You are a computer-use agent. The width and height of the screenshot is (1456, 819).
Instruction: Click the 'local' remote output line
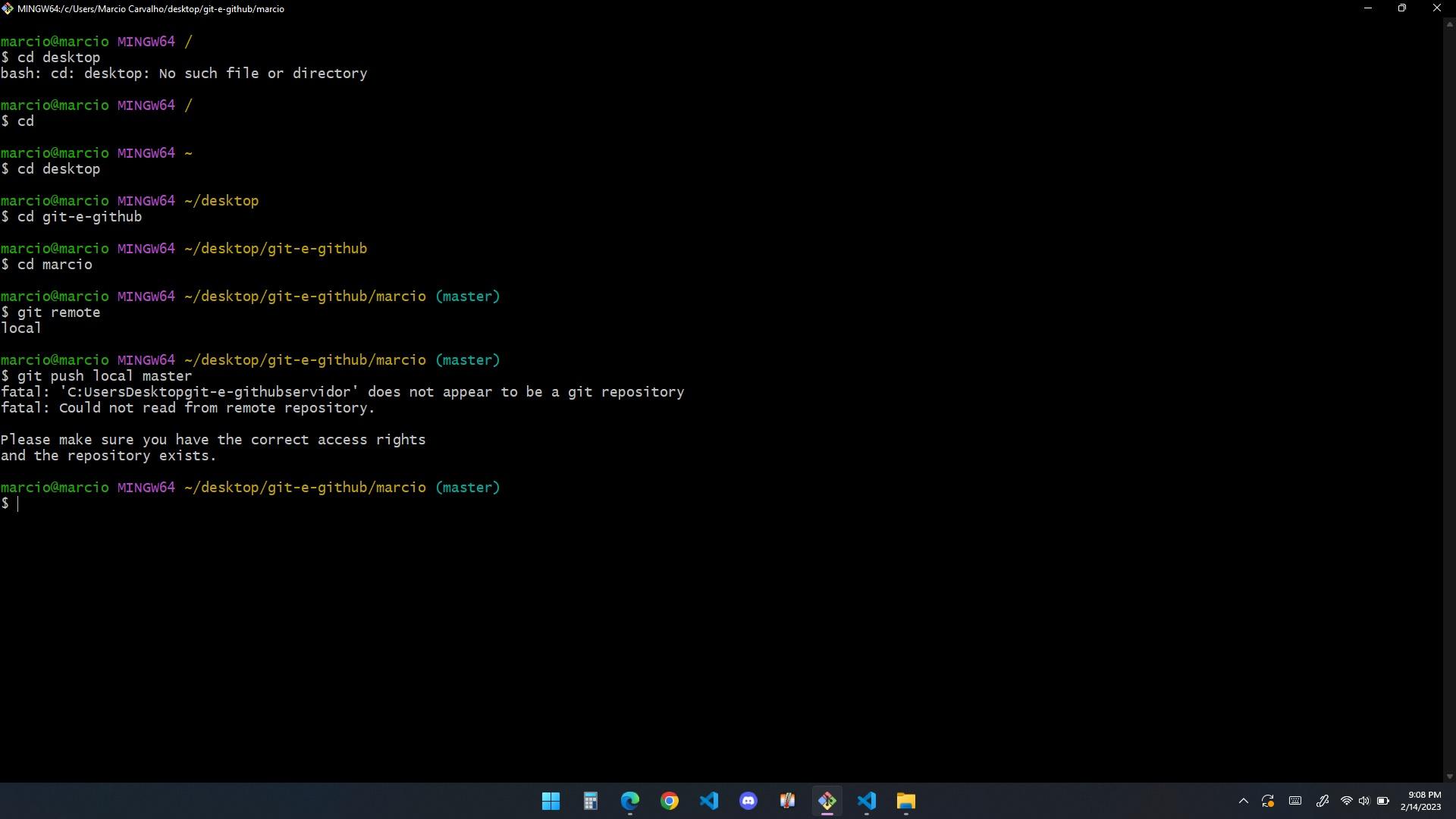pyautogui.click(x=21, y=328)
